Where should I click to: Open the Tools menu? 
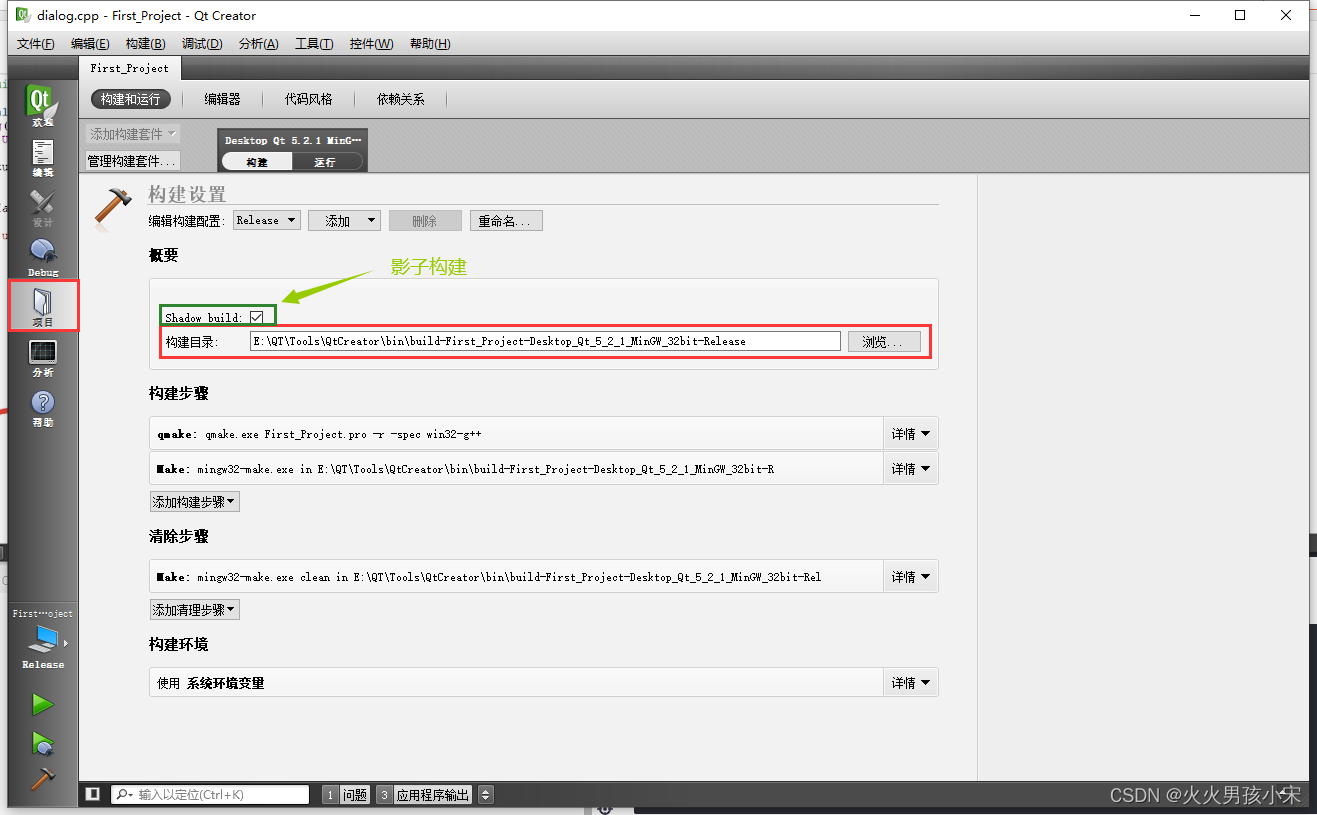pos(314,44)
